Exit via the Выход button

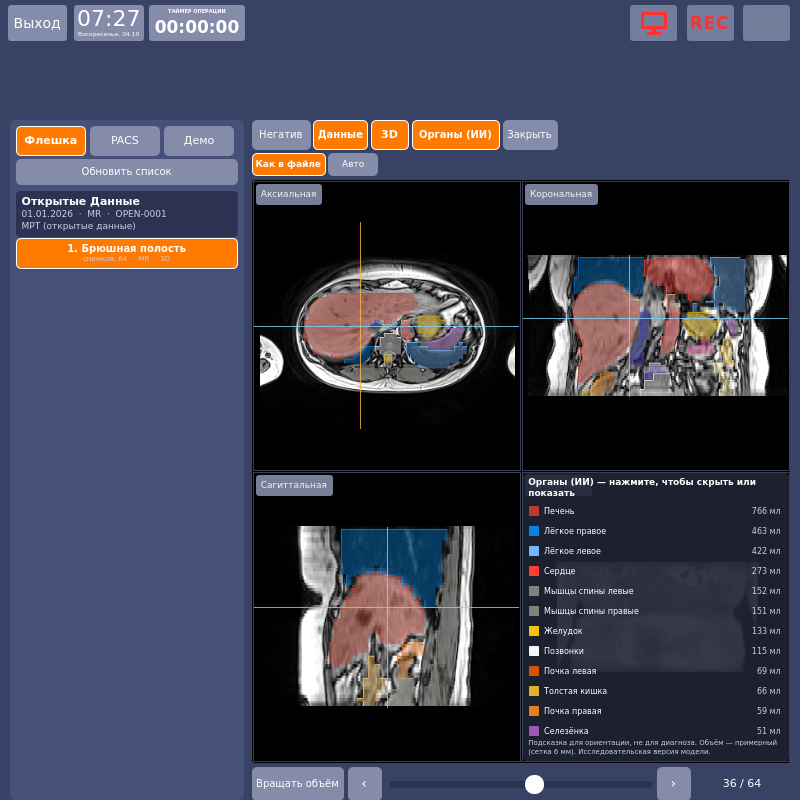37,23
